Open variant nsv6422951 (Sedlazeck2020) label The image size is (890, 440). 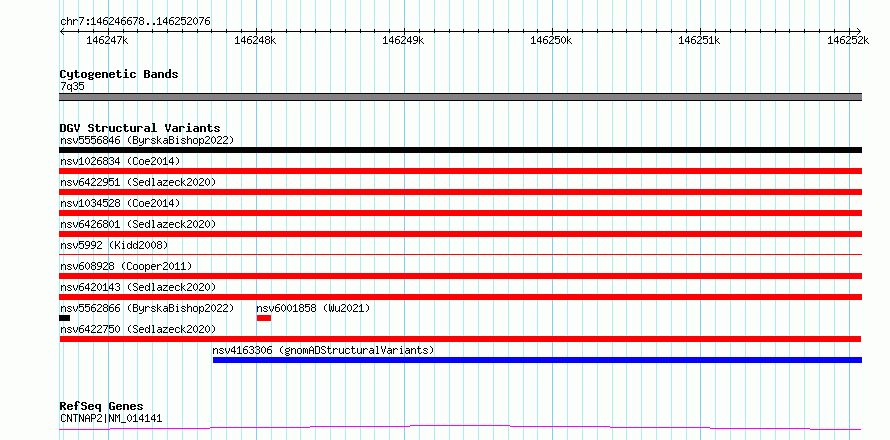pyautogui.click(x=138, y=182)
